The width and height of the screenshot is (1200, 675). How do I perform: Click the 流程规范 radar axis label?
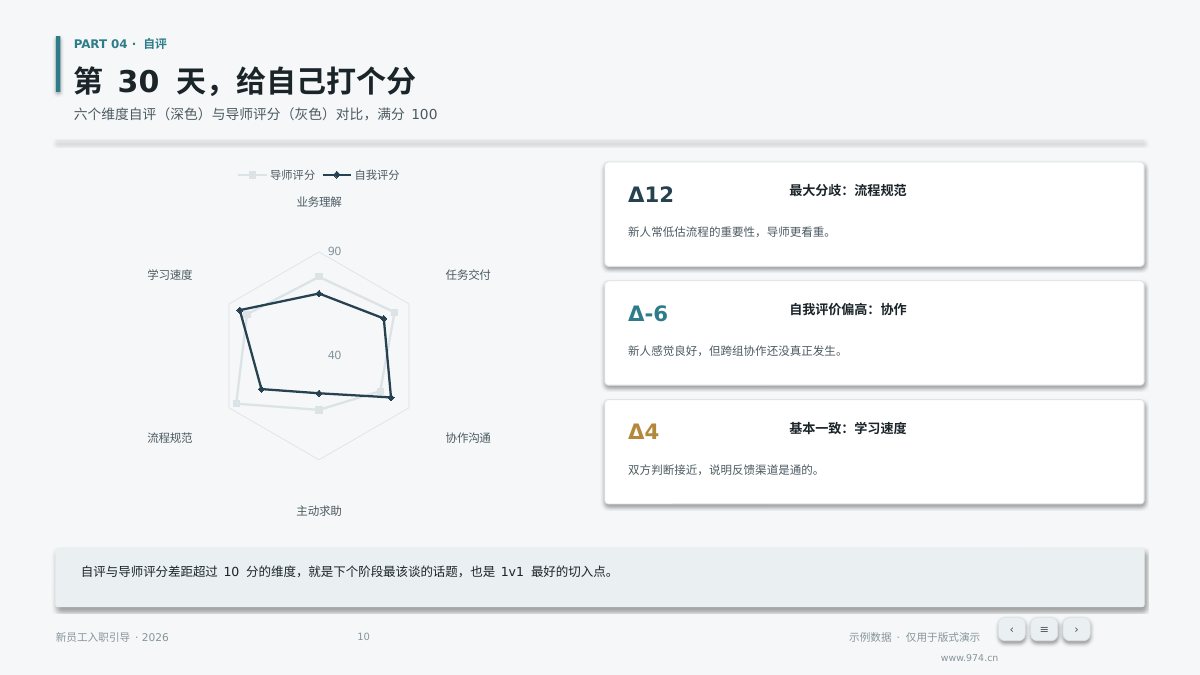point(170,438)
